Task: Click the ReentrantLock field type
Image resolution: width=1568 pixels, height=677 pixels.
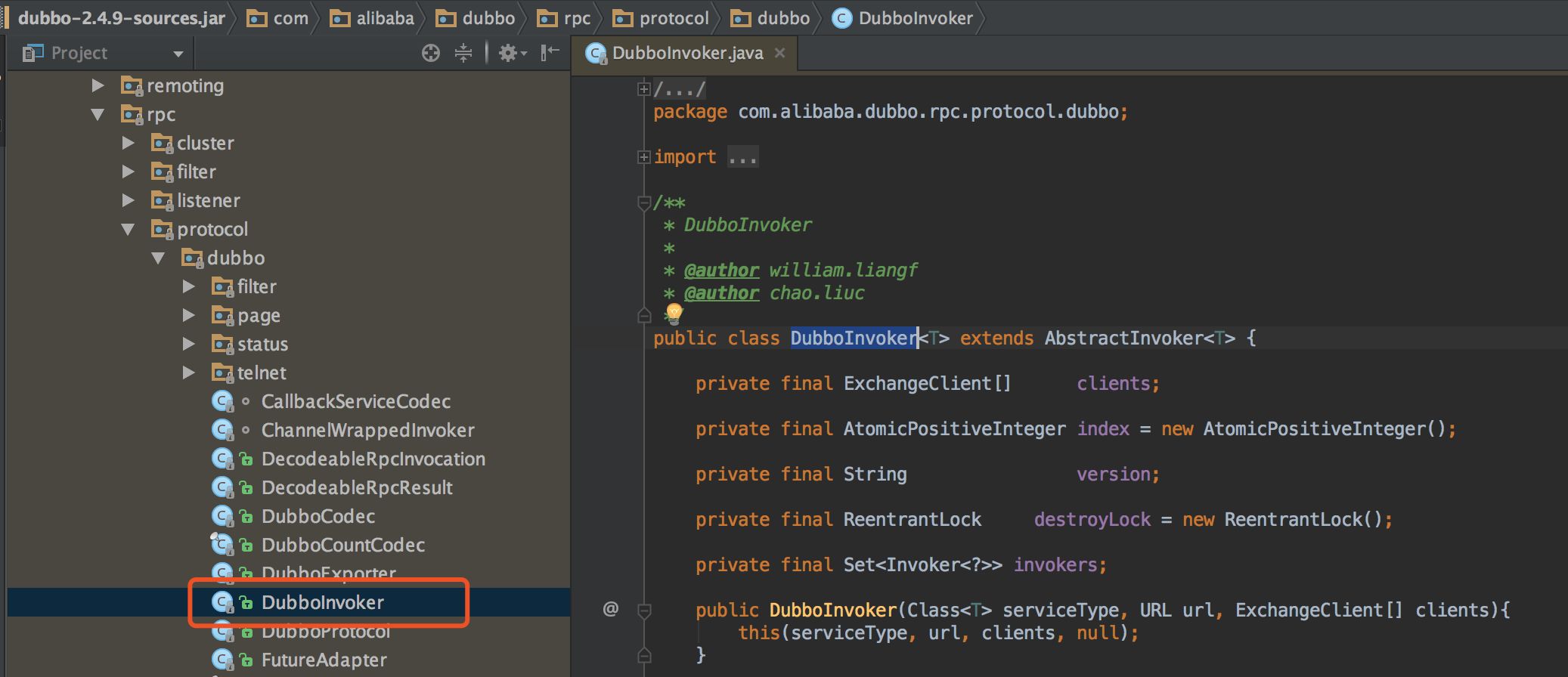Action: pos(913,519)
